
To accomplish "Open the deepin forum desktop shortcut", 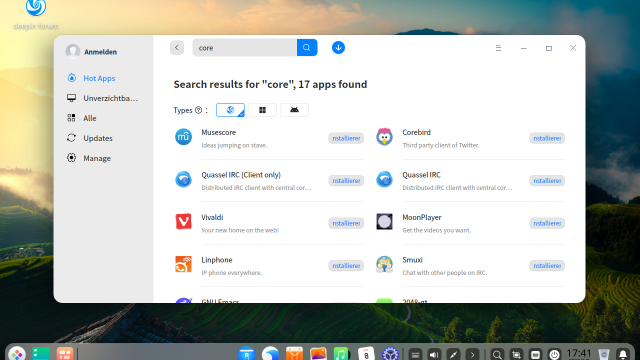I will tap(36, 14).
